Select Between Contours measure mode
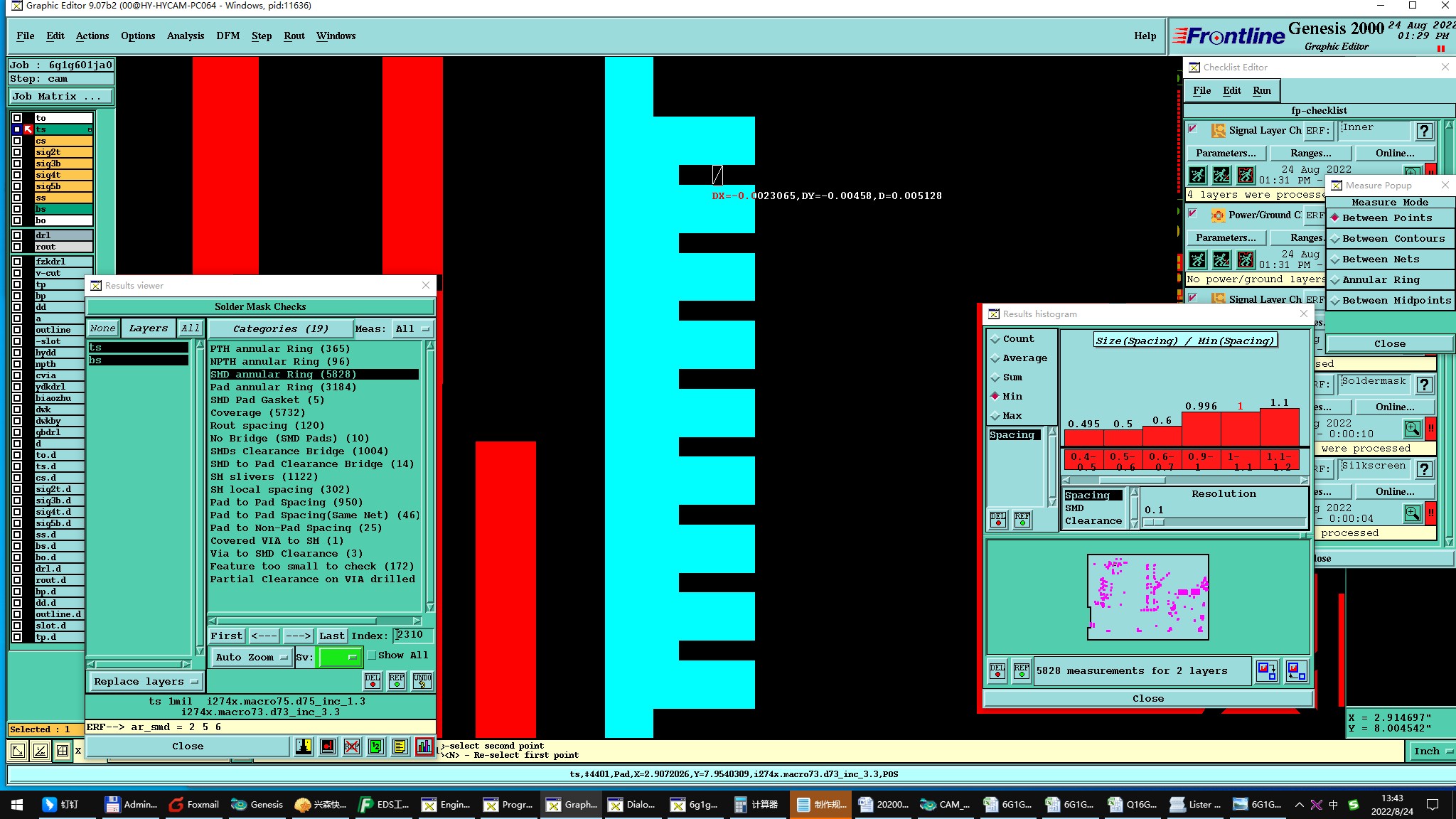 tap(1393, 239)
